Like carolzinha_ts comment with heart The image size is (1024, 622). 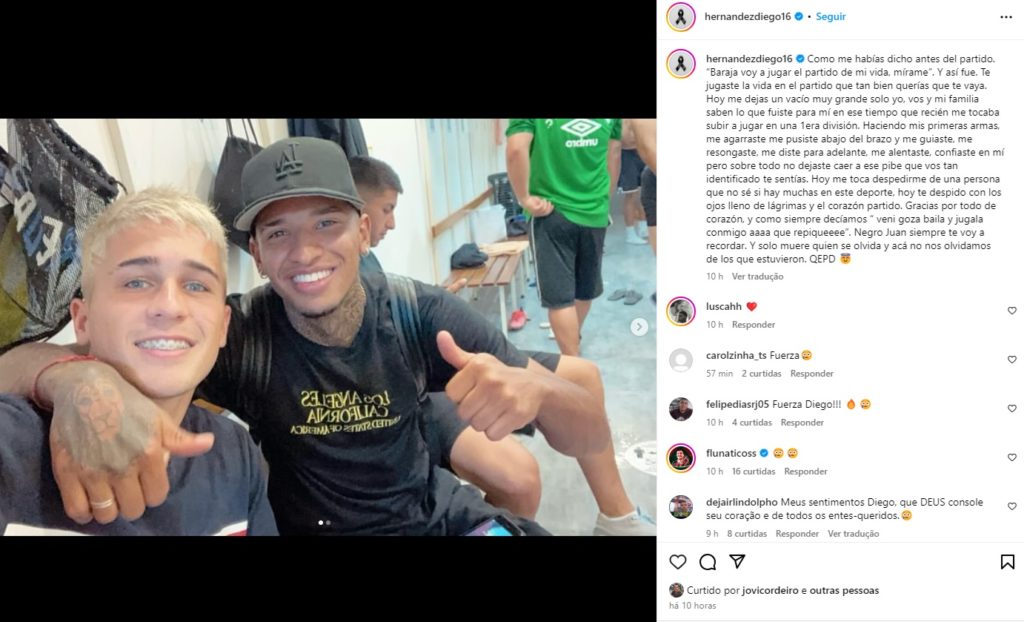click(x=1012, y=360)
